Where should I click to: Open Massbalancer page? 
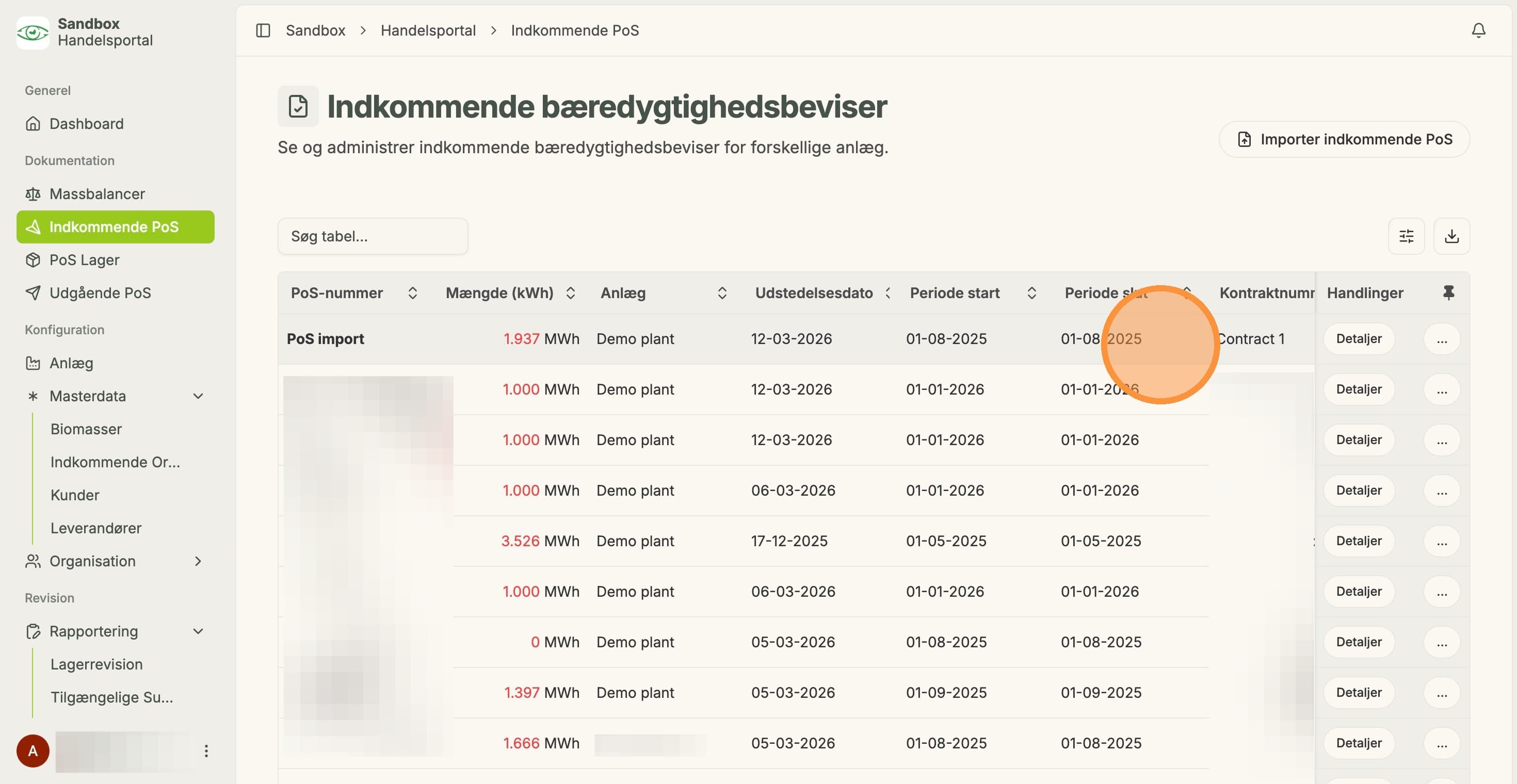point(116,193)
